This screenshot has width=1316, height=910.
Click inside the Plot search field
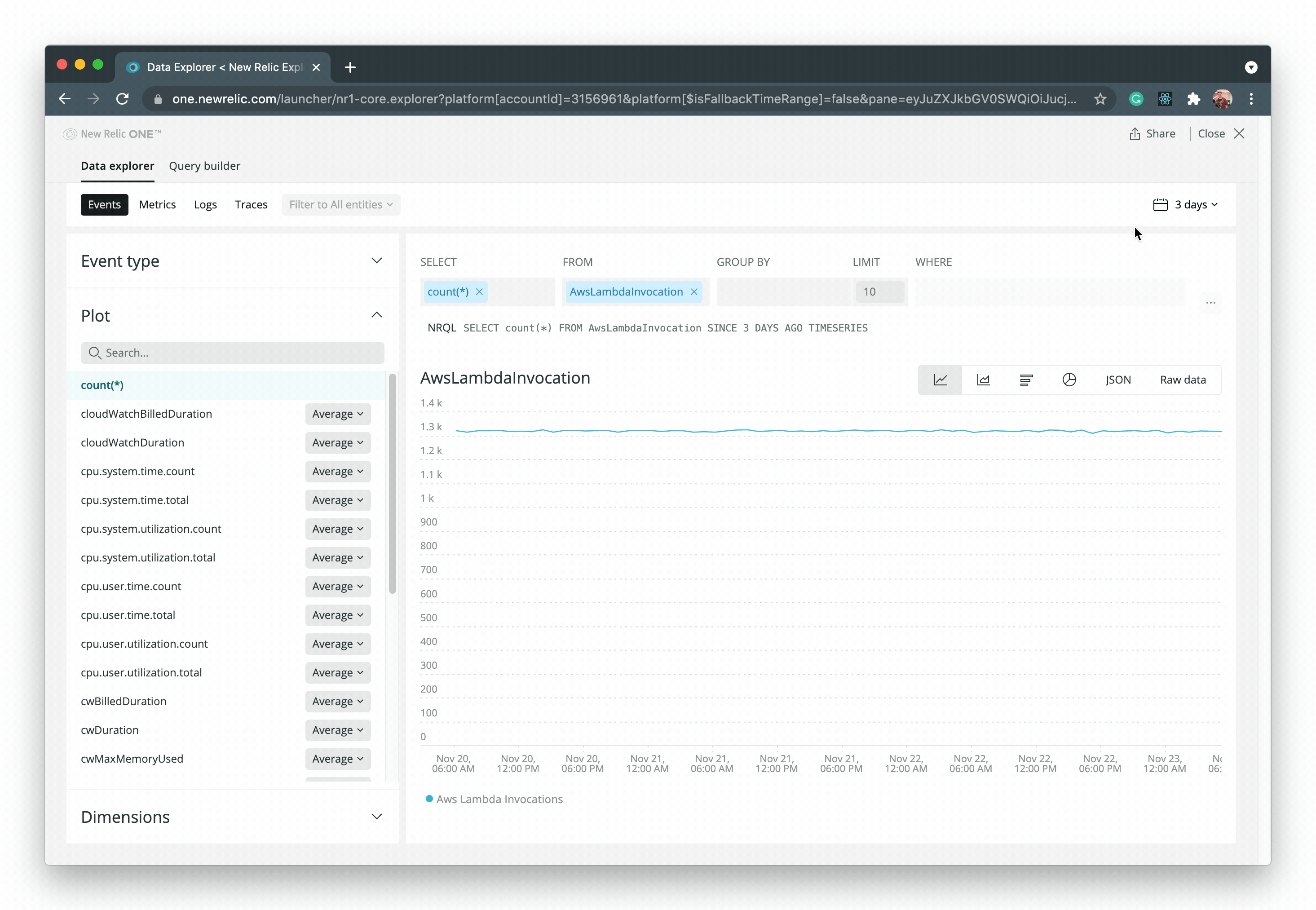(x=232, y=353)
